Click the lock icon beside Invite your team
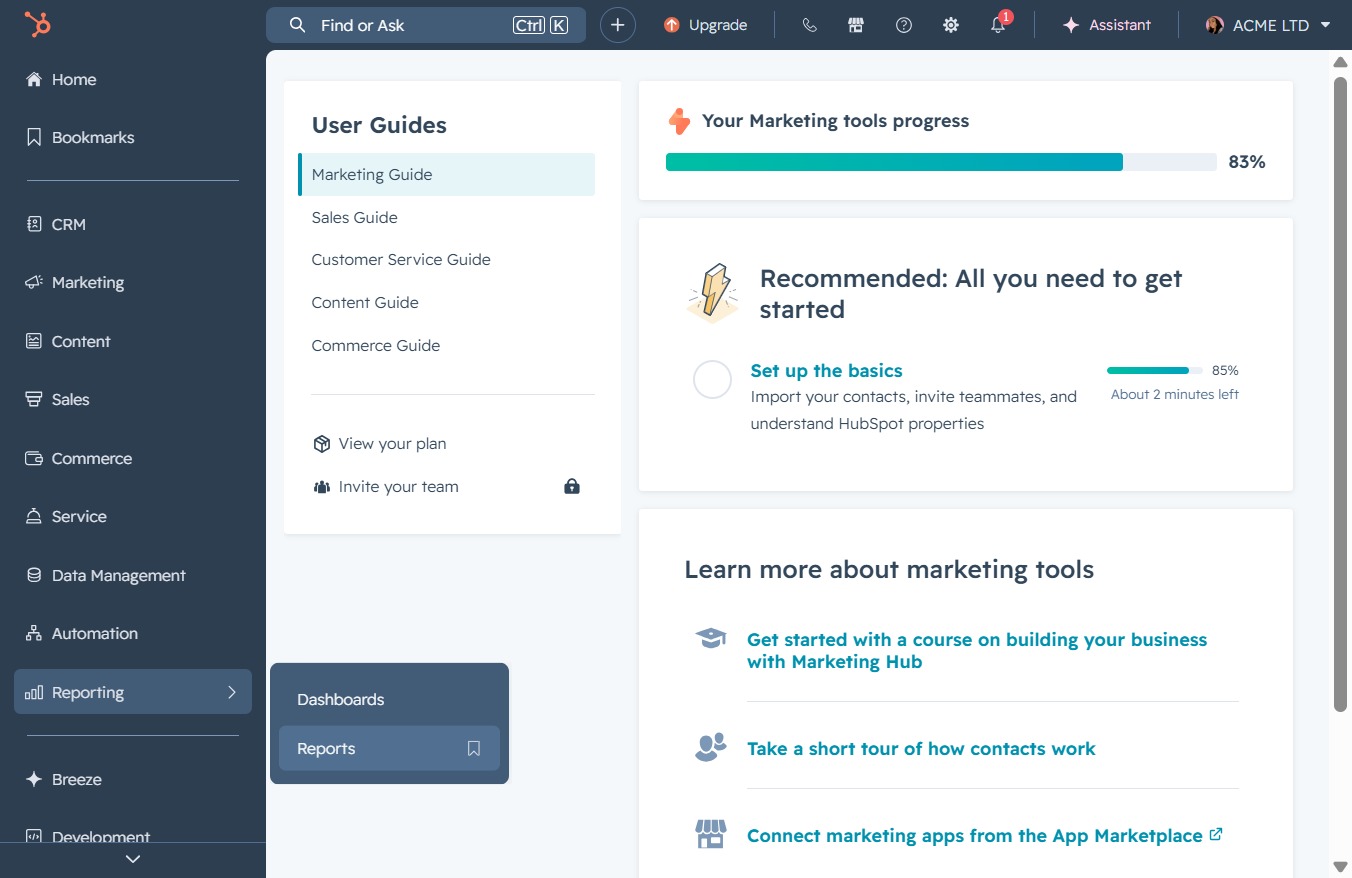 (x=572, y=486)
